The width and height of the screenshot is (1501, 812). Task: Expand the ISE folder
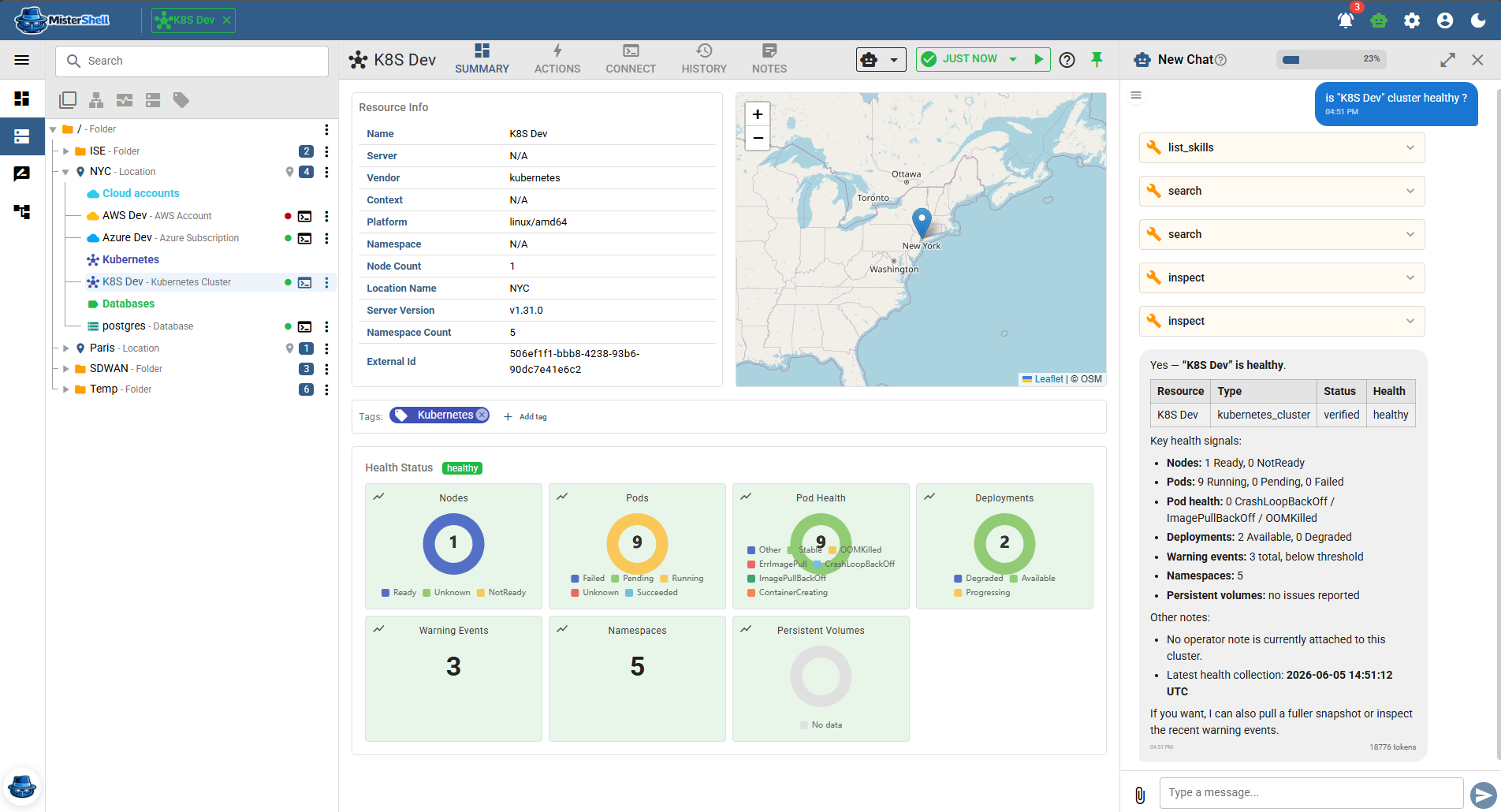66,151
